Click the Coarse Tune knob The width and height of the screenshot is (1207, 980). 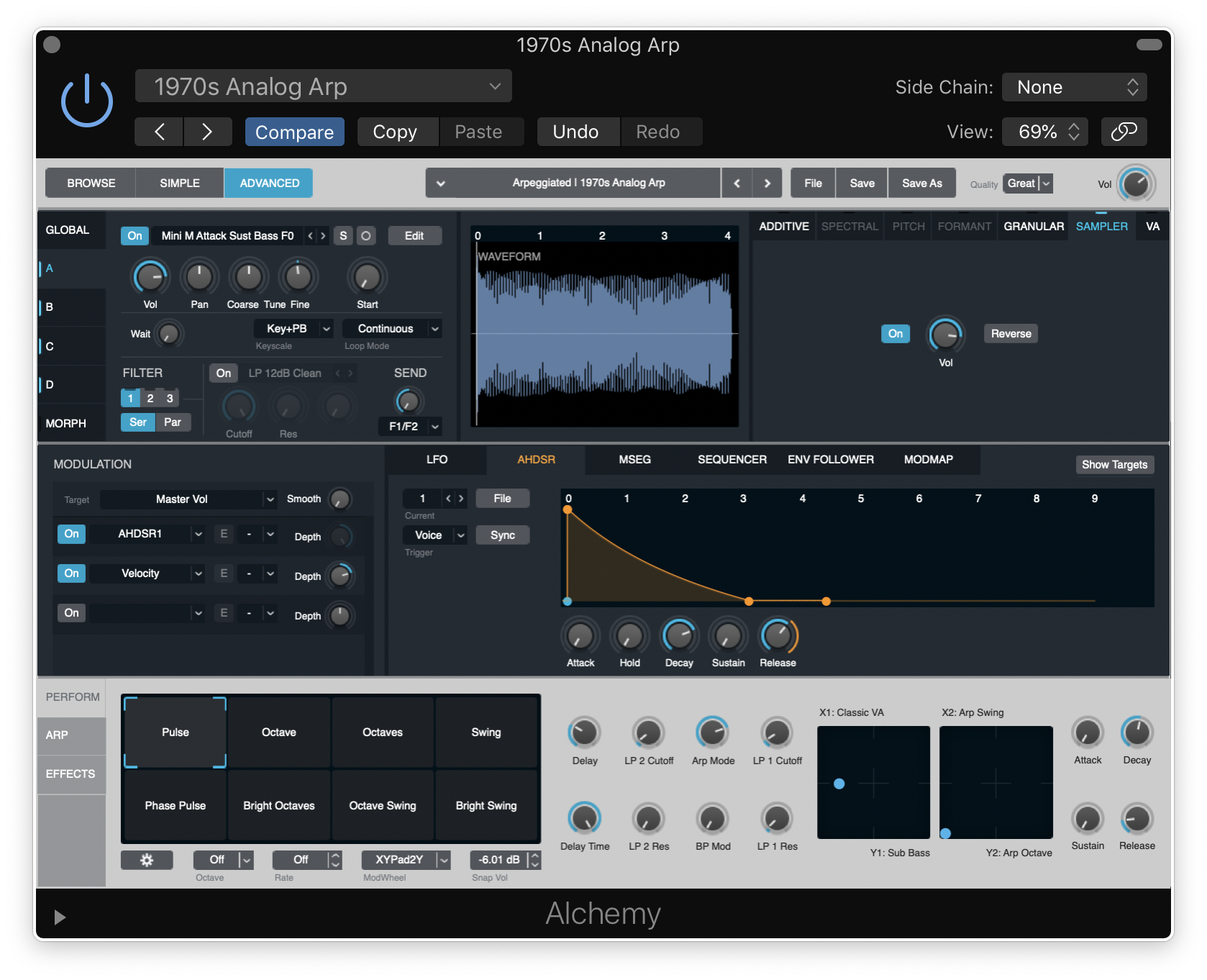248,277
